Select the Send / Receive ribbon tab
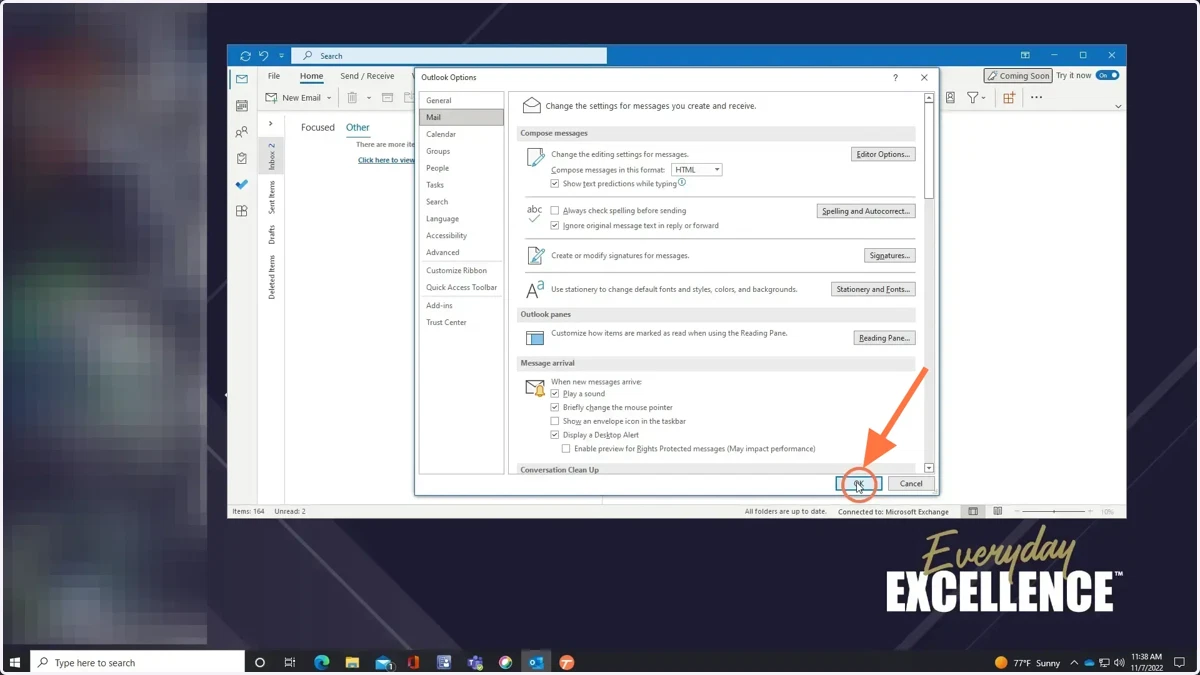Image resolution: width=1200 pixels, height=675 pixels. pos(367,76)
